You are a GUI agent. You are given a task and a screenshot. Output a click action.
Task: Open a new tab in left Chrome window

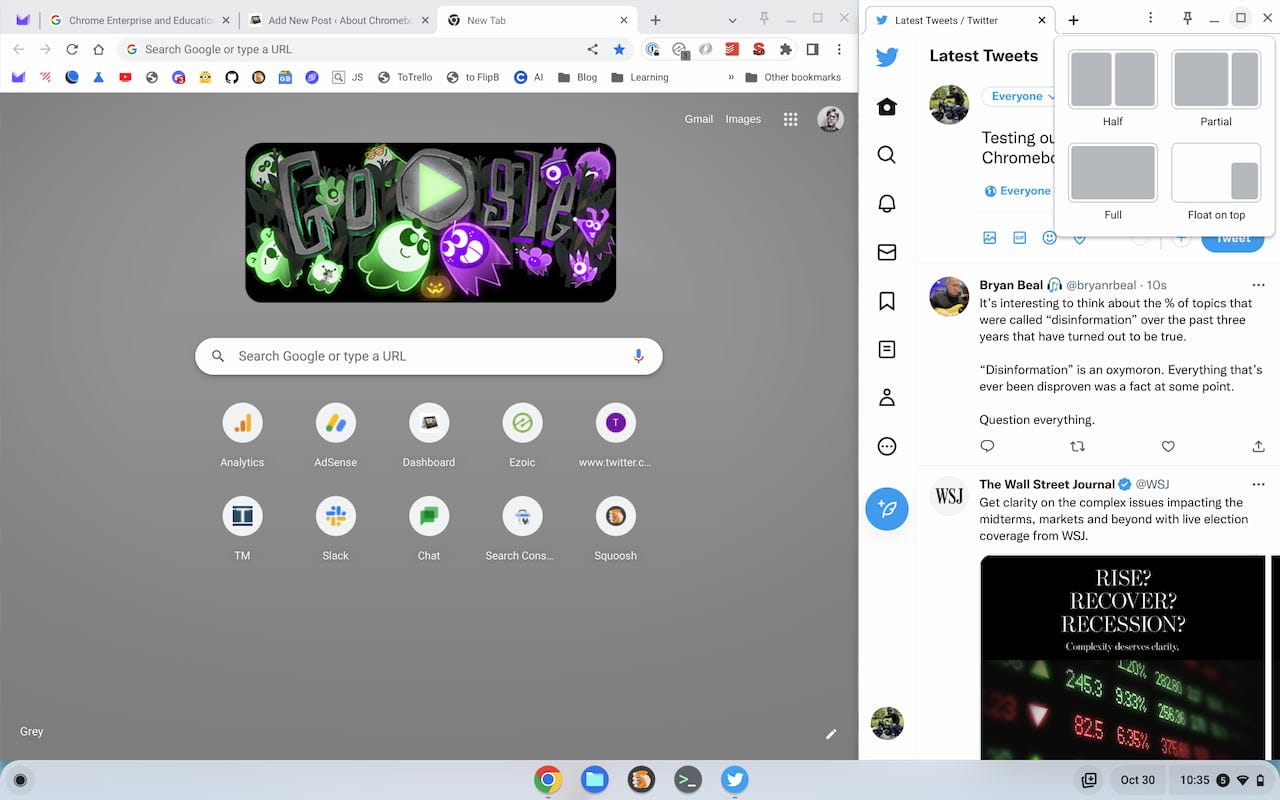[x=655, y=20]
